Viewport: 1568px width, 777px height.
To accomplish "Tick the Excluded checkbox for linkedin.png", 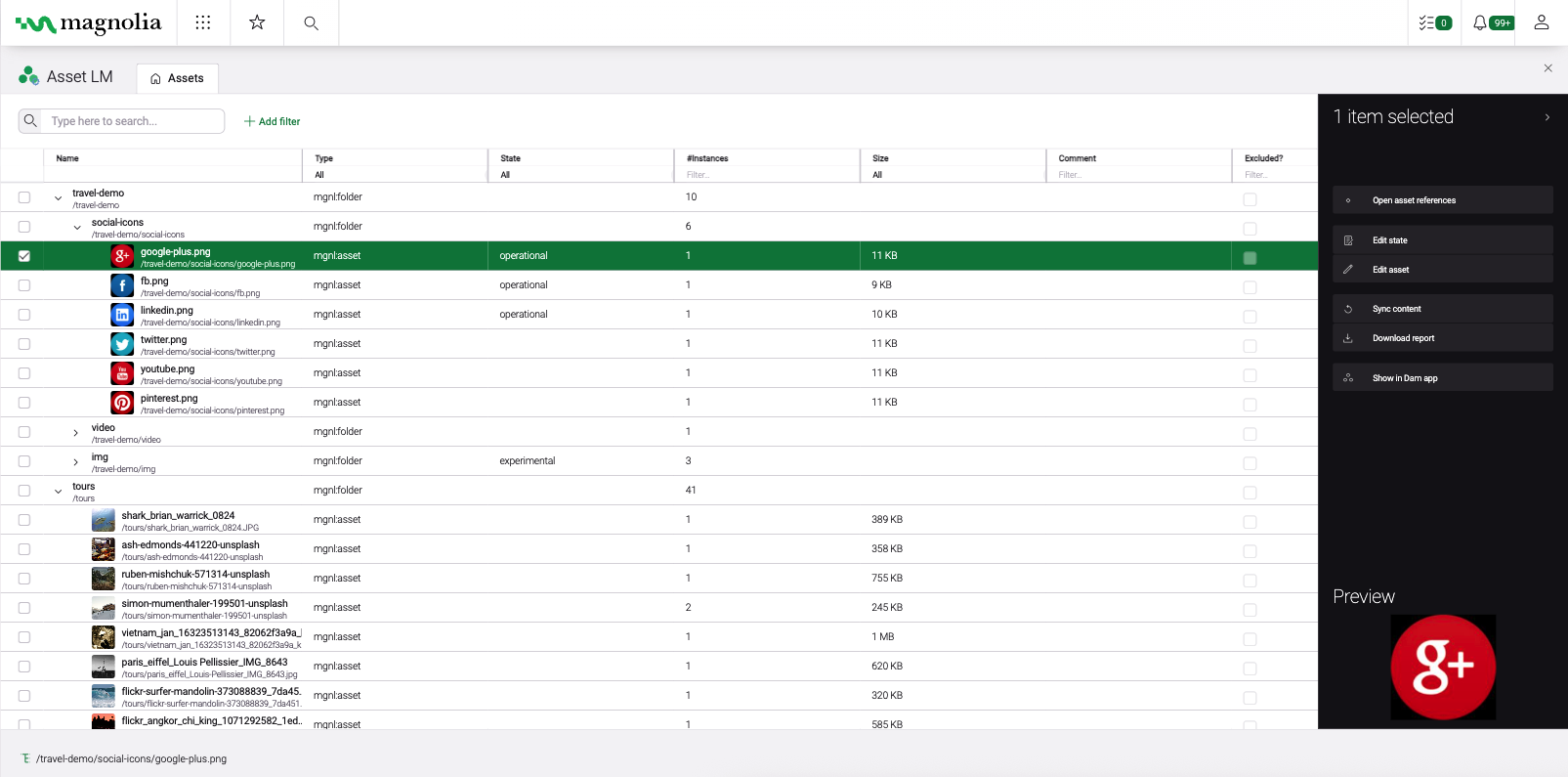I will pos(1250,317).
